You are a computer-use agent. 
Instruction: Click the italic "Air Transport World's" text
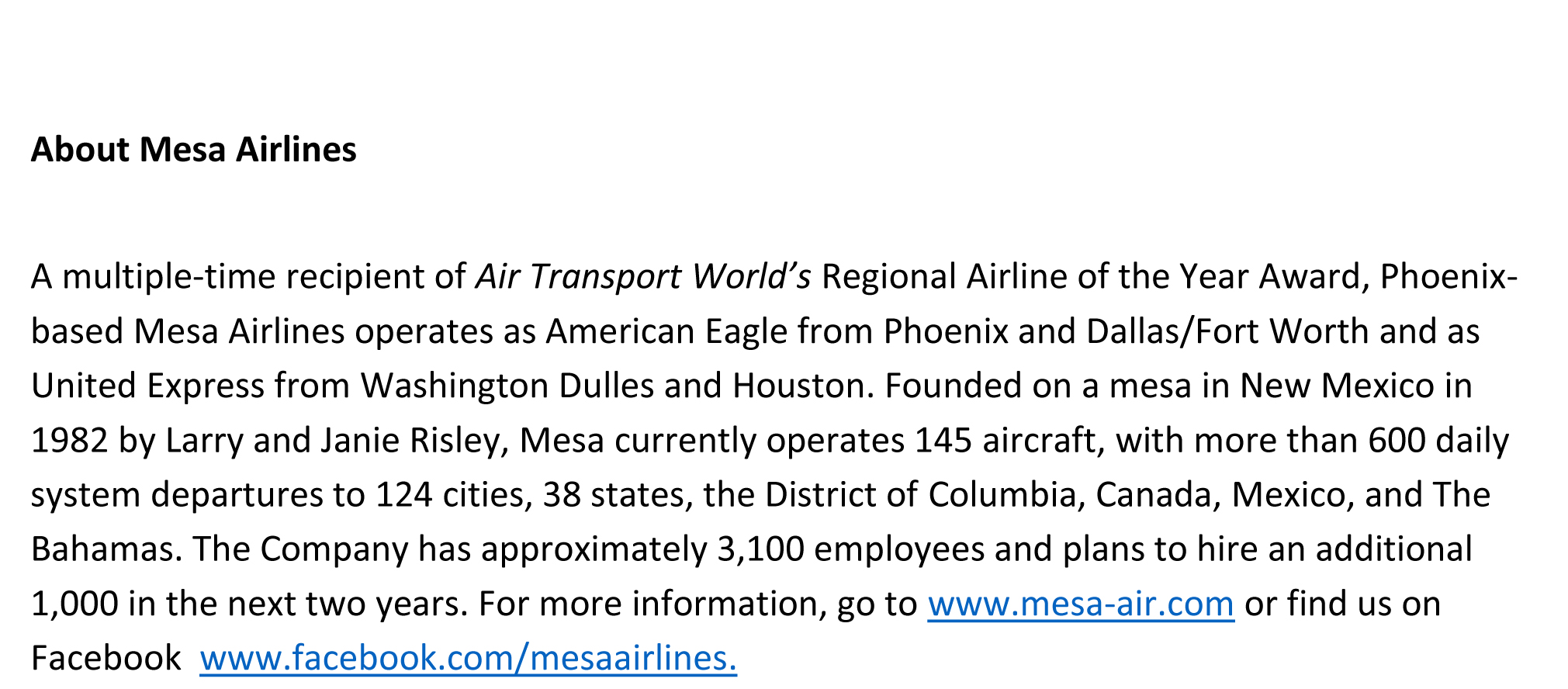[643, 277]
